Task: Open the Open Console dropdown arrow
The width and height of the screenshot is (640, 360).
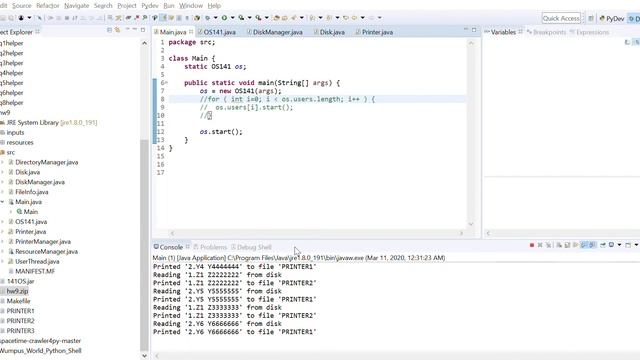Action: 636,245
